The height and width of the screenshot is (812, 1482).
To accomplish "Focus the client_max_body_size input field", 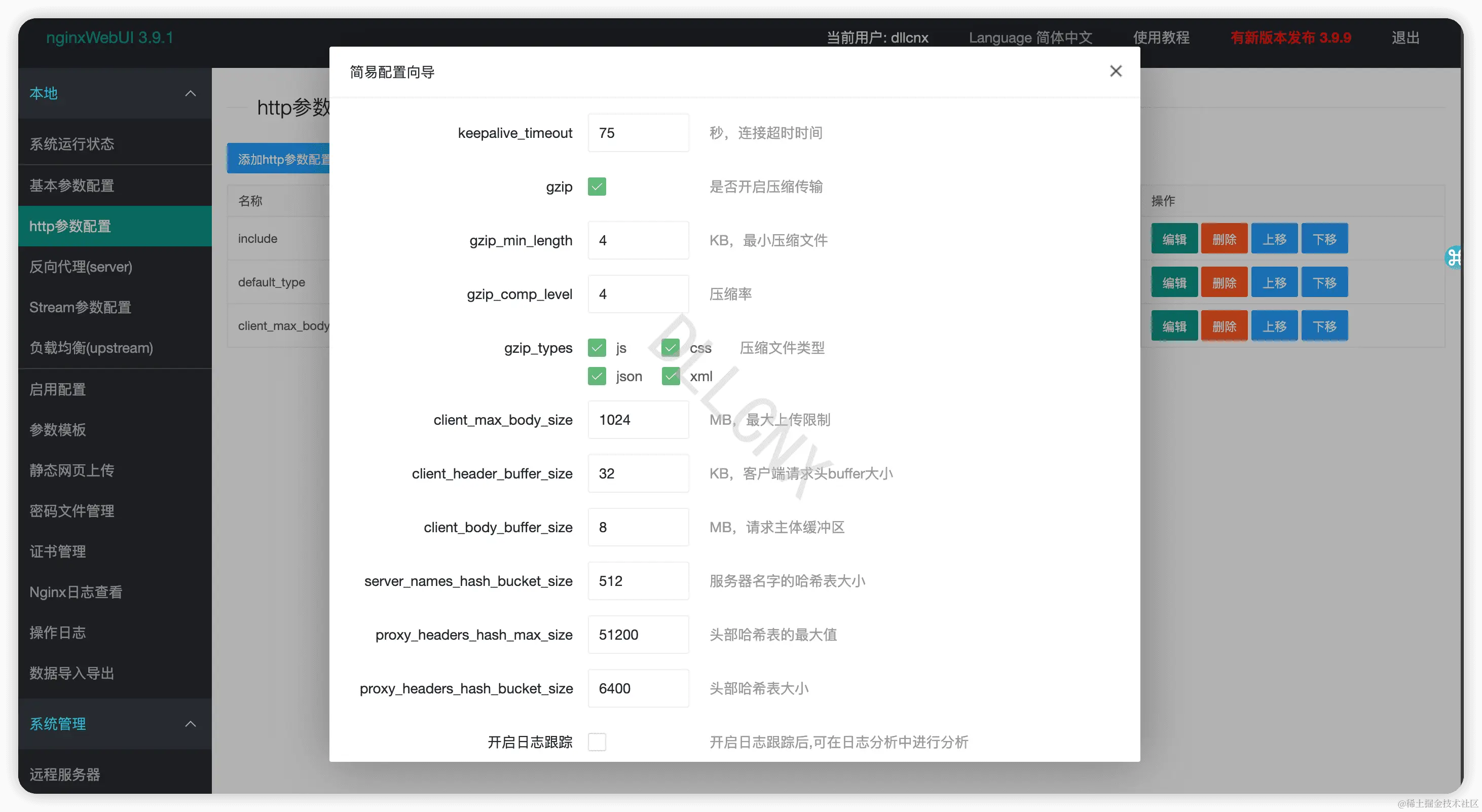I will point(638,420).
